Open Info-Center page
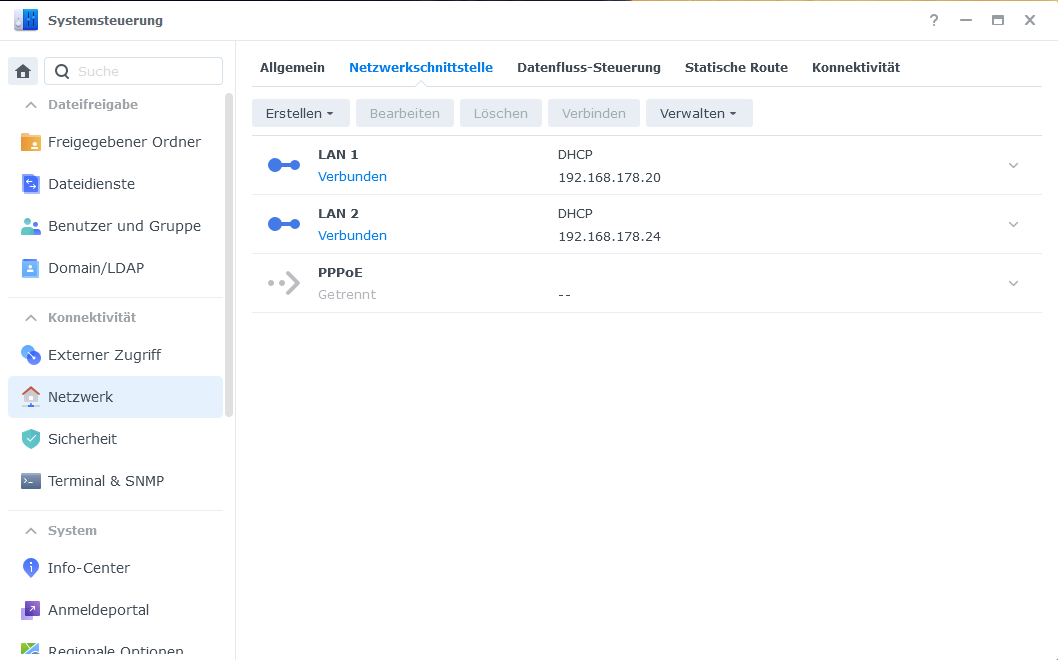The image size is (1058, 660). 115,568
